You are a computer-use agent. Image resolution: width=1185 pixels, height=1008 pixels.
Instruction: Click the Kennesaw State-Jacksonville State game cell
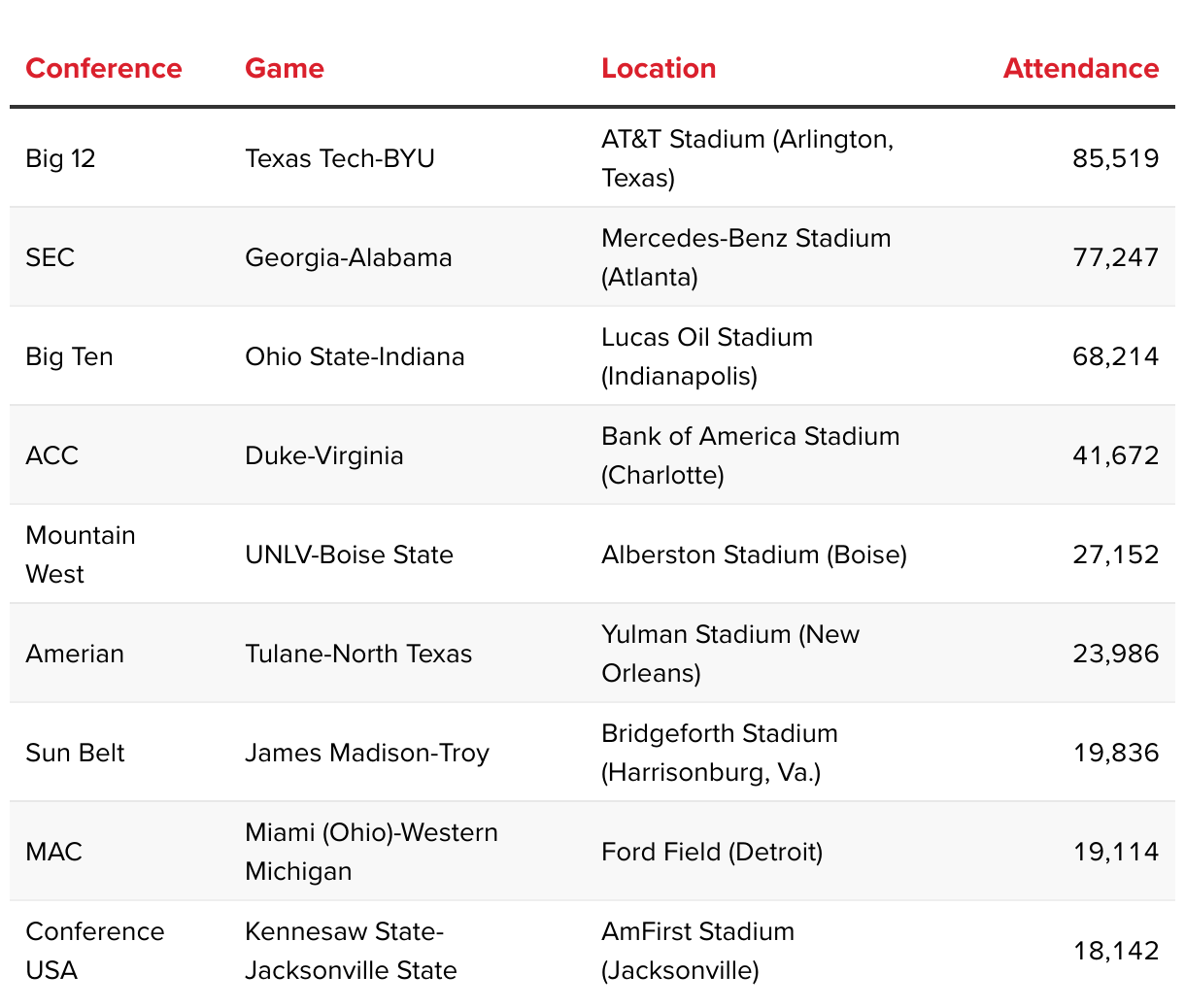[x=350, y=951]
